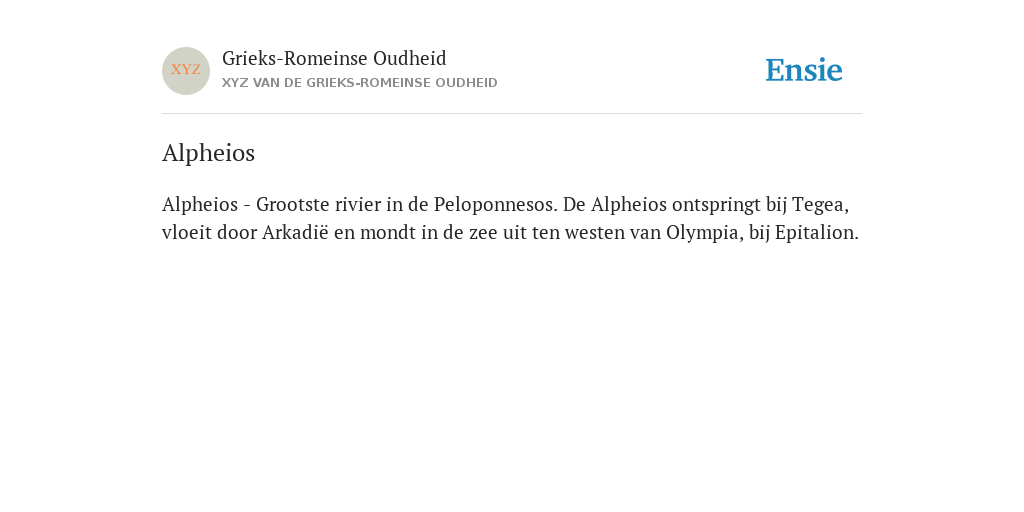The width and height of the screenshot is (1024, 512).
Task: Click the word Peloponnesos in the paragraph
Action: [495, 205]
